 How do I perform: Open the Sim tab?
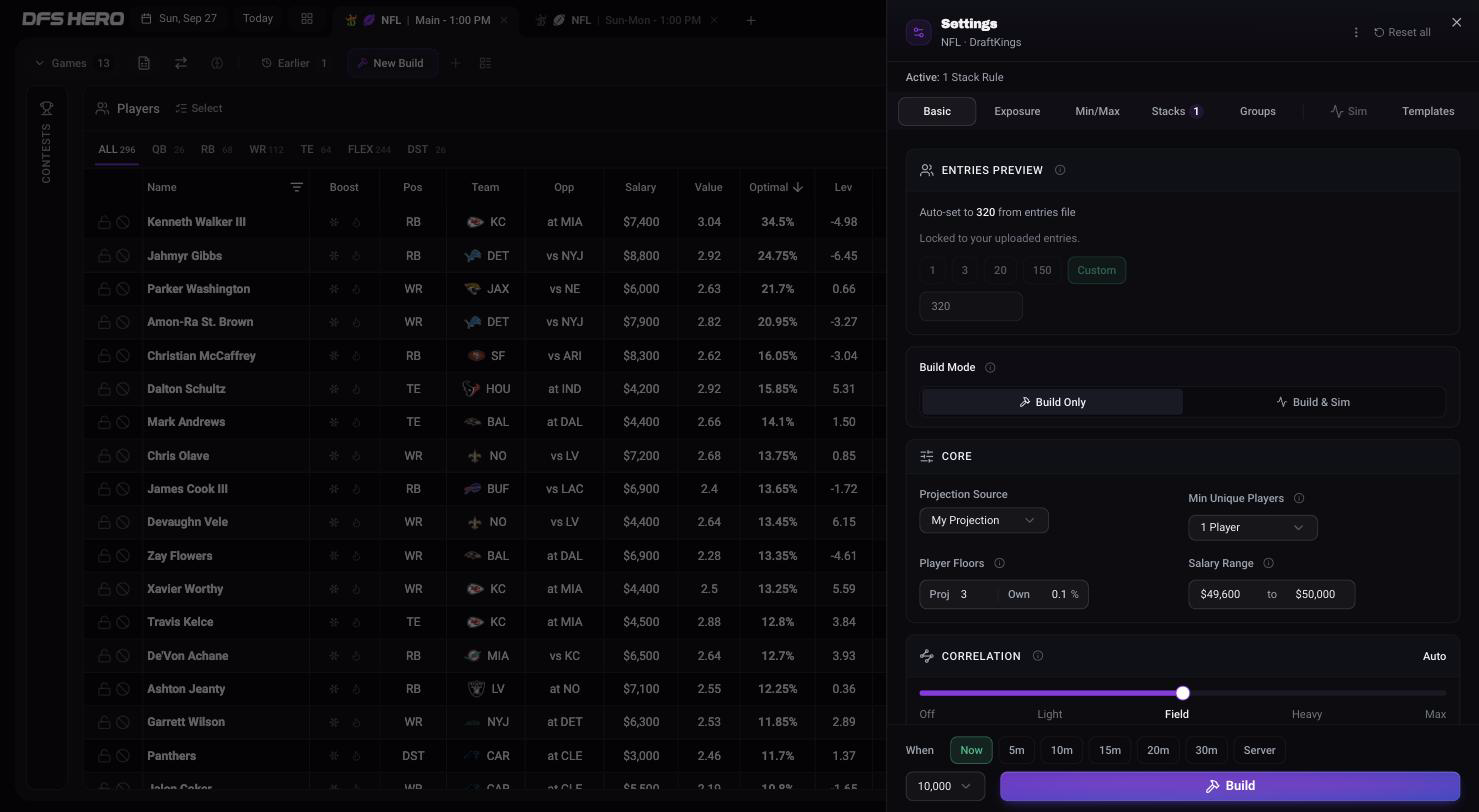1348,111
